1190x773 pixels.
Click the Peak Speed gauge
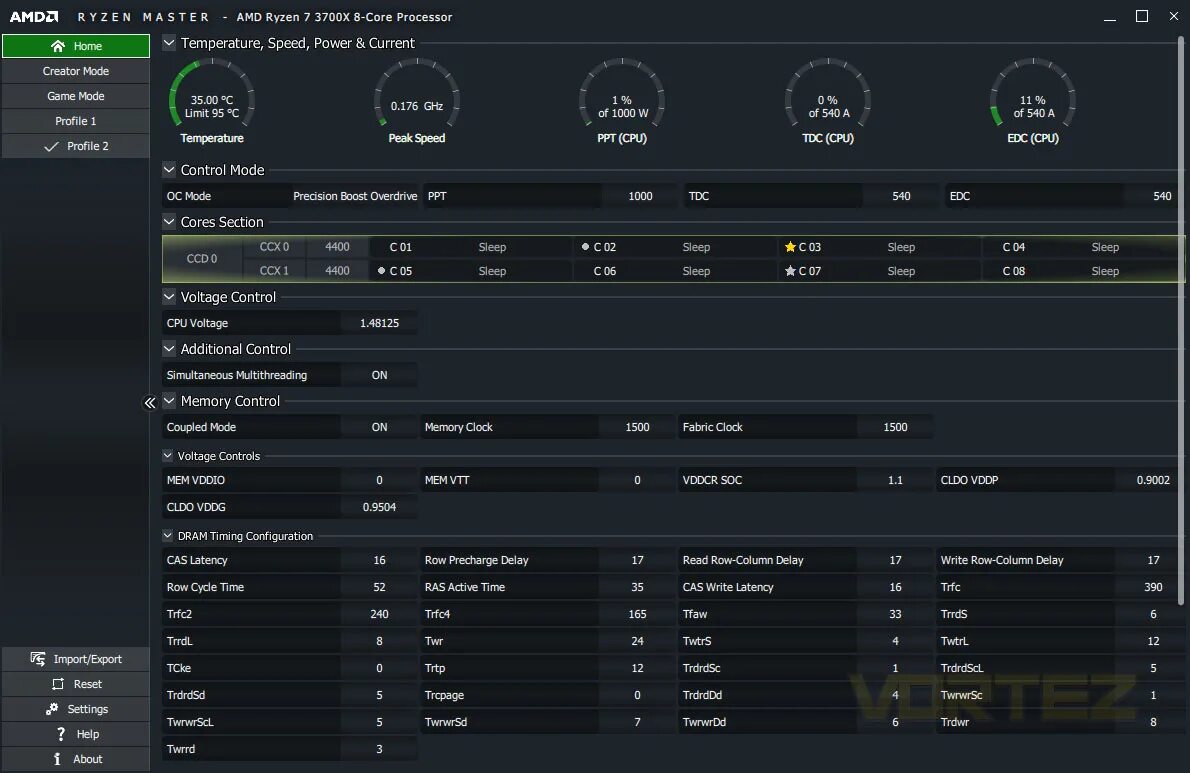[417, 99]
